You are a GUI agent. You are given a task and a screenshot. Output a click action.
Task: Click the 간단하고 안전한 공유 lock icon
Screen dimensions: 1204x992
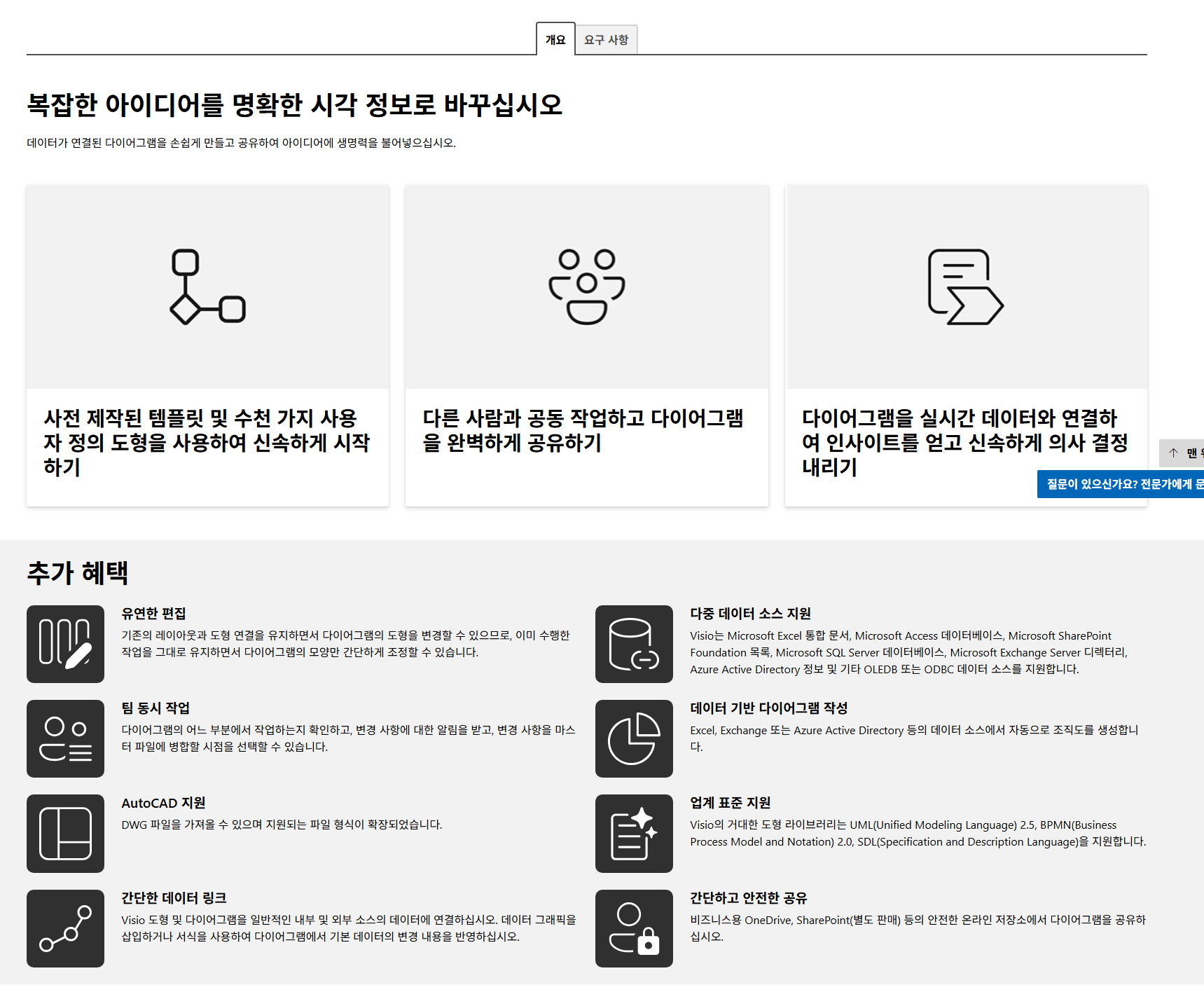pyautogui.click(x=634, y=928)
